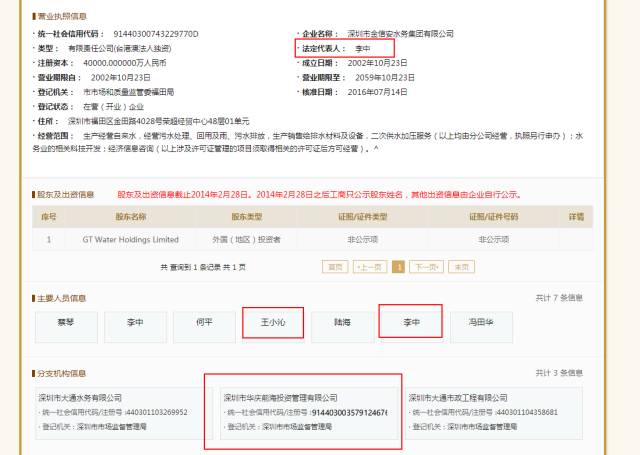Click 共计 7 条信息 count label

click(x=559, y=298)
